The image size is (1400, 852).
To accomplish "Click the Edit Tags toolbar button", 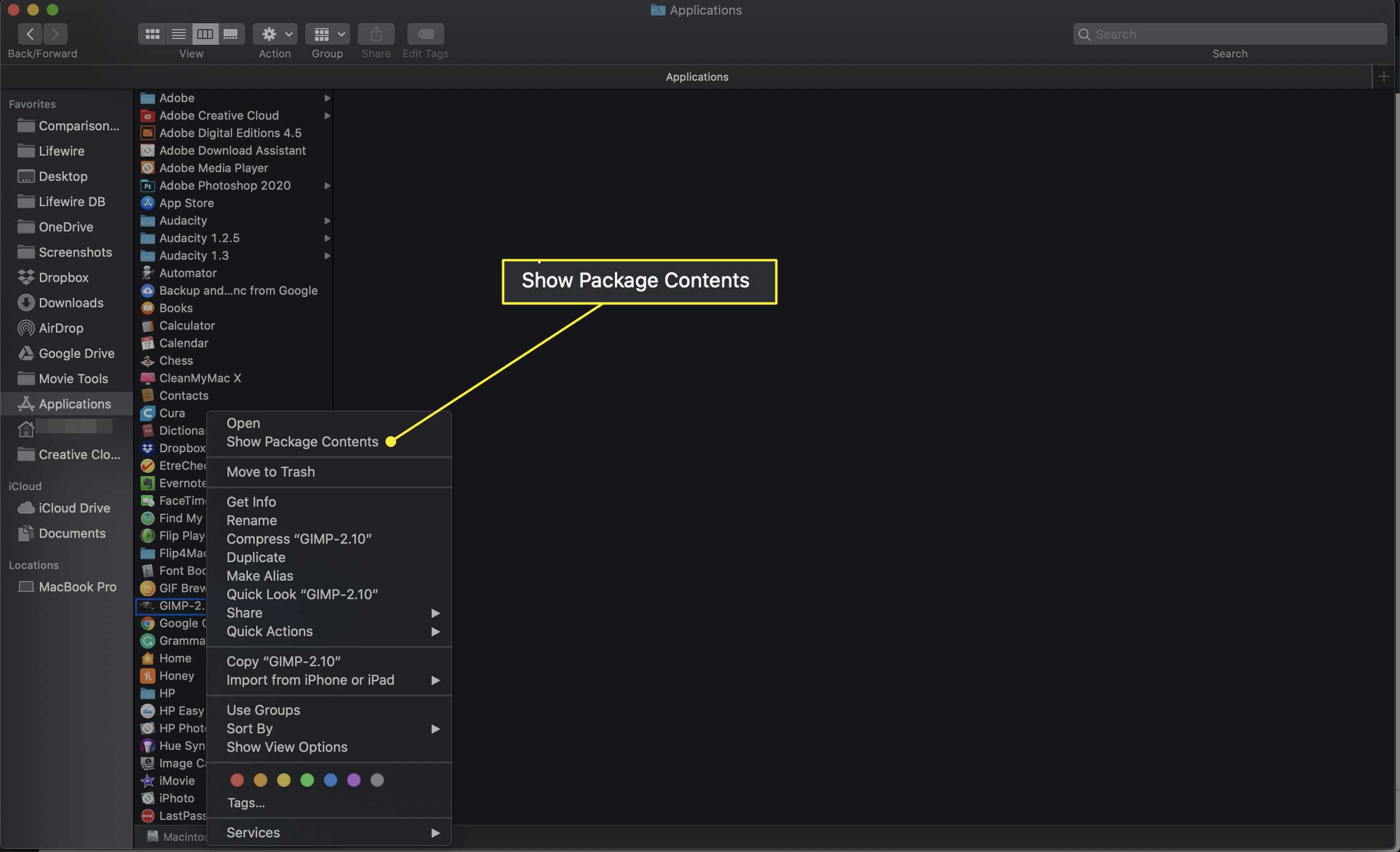I will point(425,34).
